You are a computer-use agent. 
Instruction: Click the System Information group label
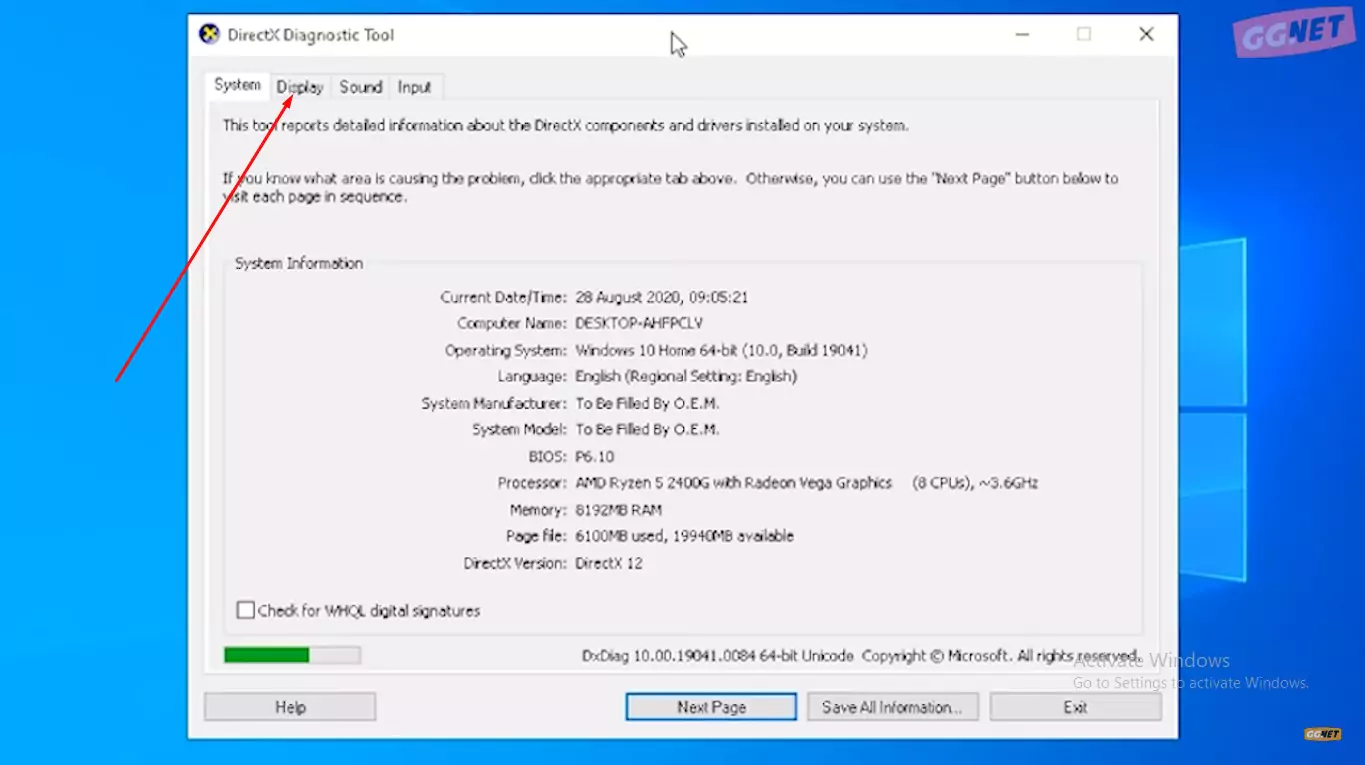(x=298, y=263)
